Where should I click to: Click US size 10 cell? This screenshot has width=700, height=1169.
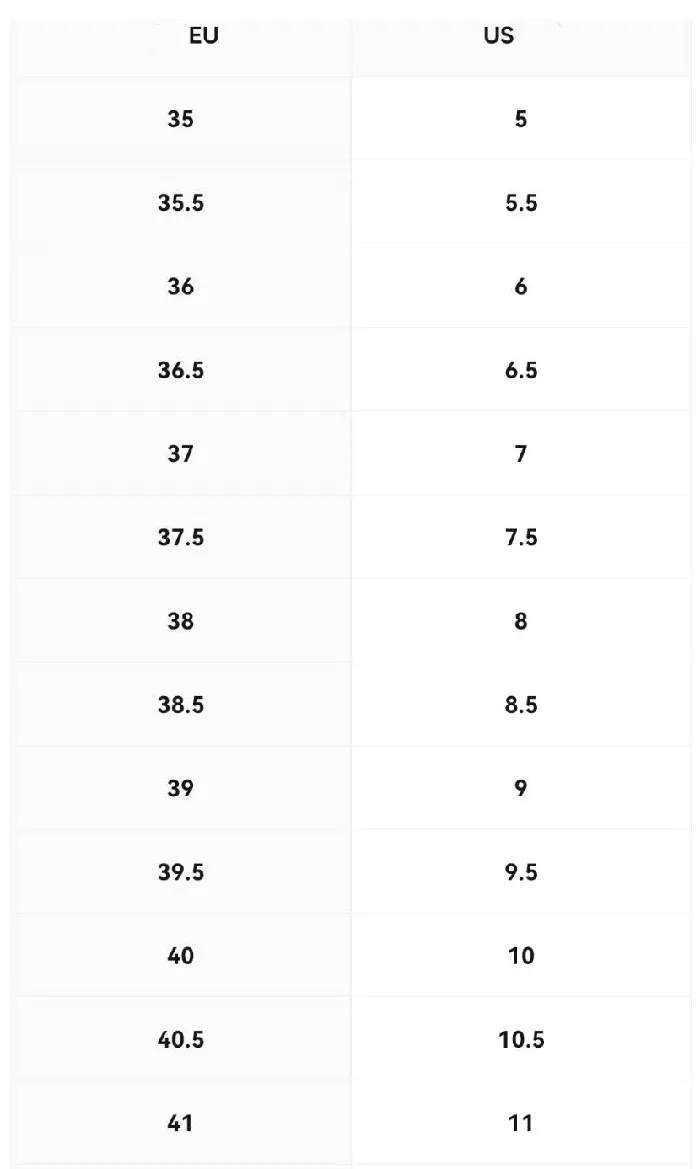coord(520,956)
